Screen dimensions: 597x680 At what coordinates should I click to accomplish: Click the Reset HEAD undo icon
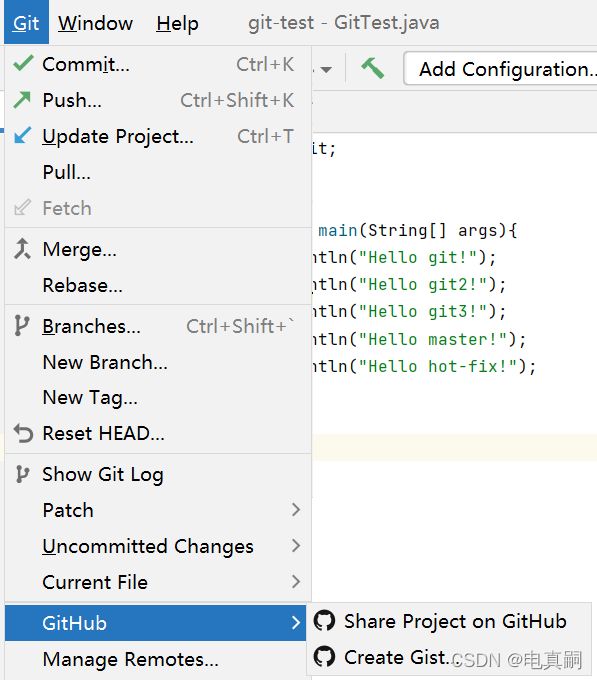pos(23,433)
